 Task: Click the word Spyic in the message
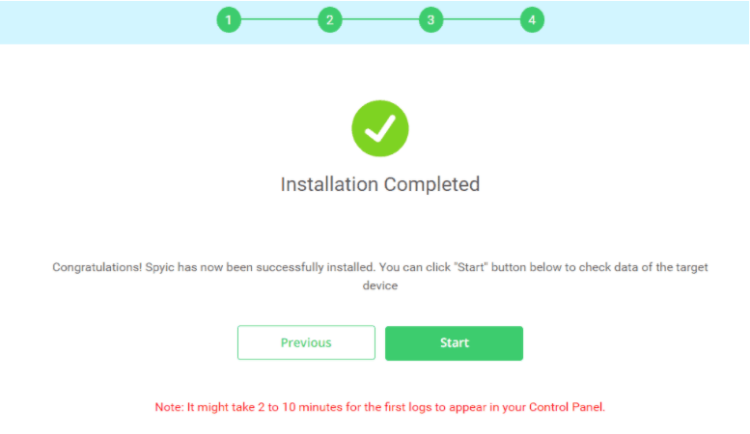tap(160, 267)
